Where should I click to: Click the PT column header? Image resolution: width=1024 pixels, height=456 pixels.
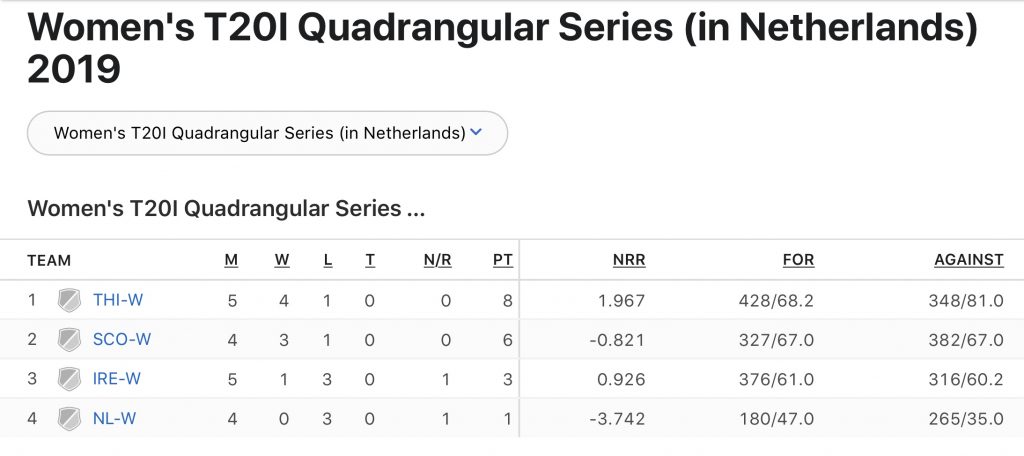click(x=503, y=260)
